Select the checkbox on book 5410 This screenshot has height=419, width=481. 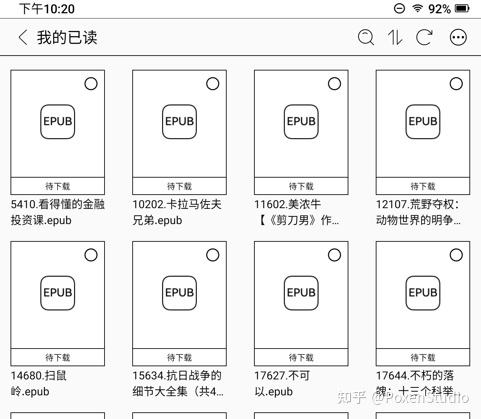pyautogui.click(x=91, y=84)
